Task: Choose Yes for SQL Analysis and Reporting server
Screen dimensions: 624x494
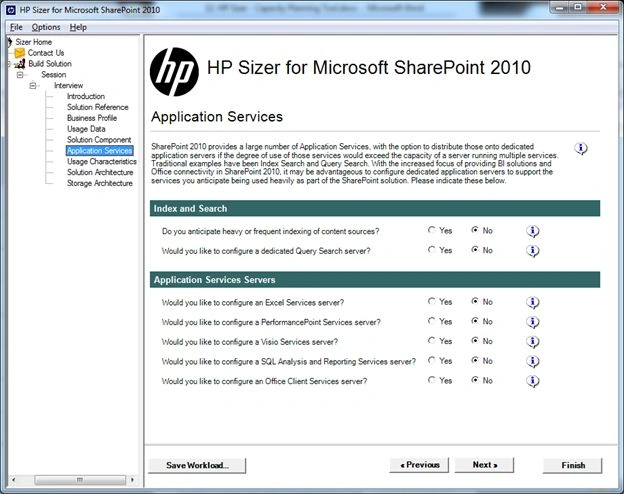Action: click(431, 360)
